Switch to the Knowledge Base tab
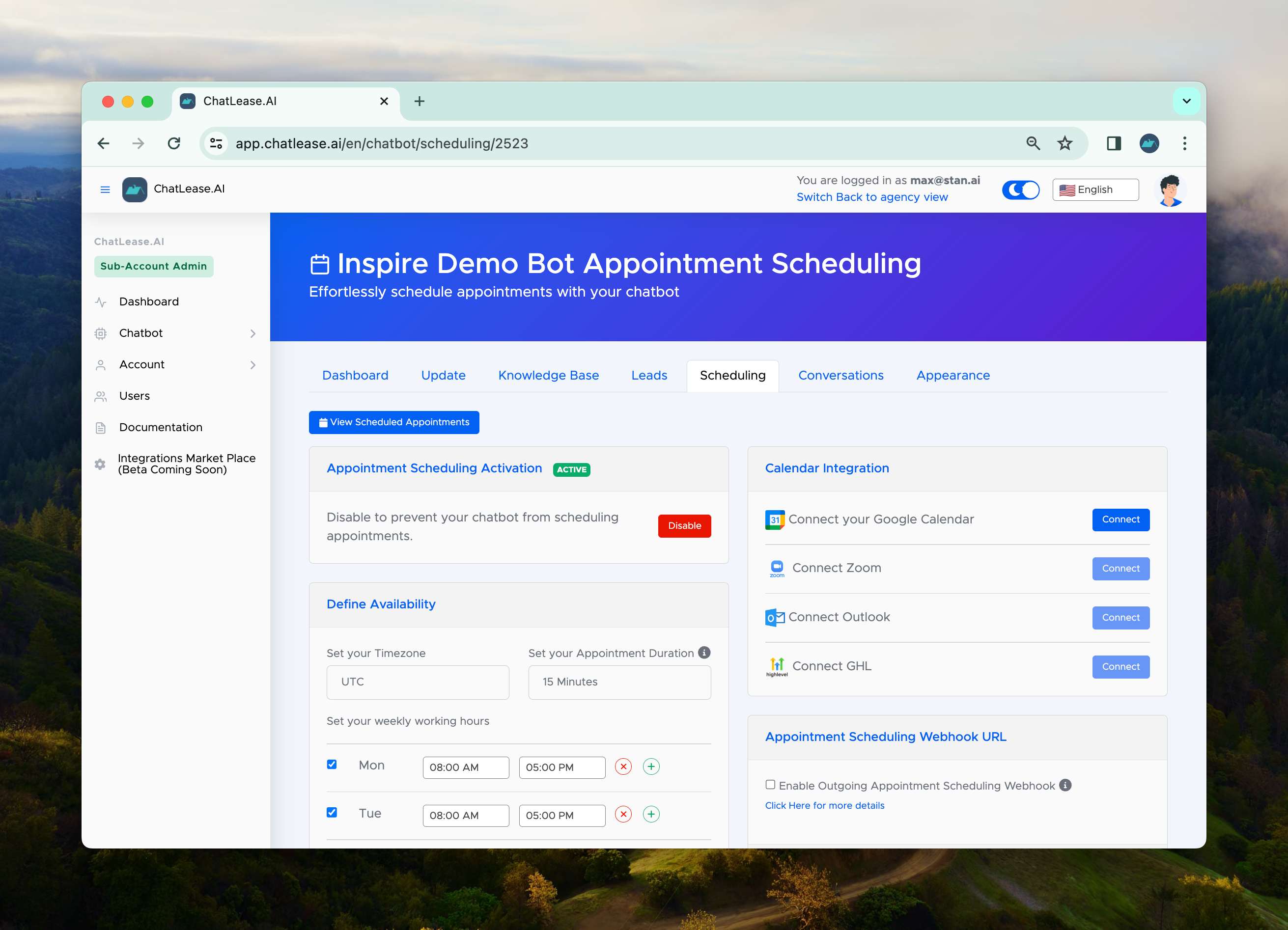Image resolution: width=1288 pixels, height=930 pixels. pyautogui.click(x=548, y=375)
